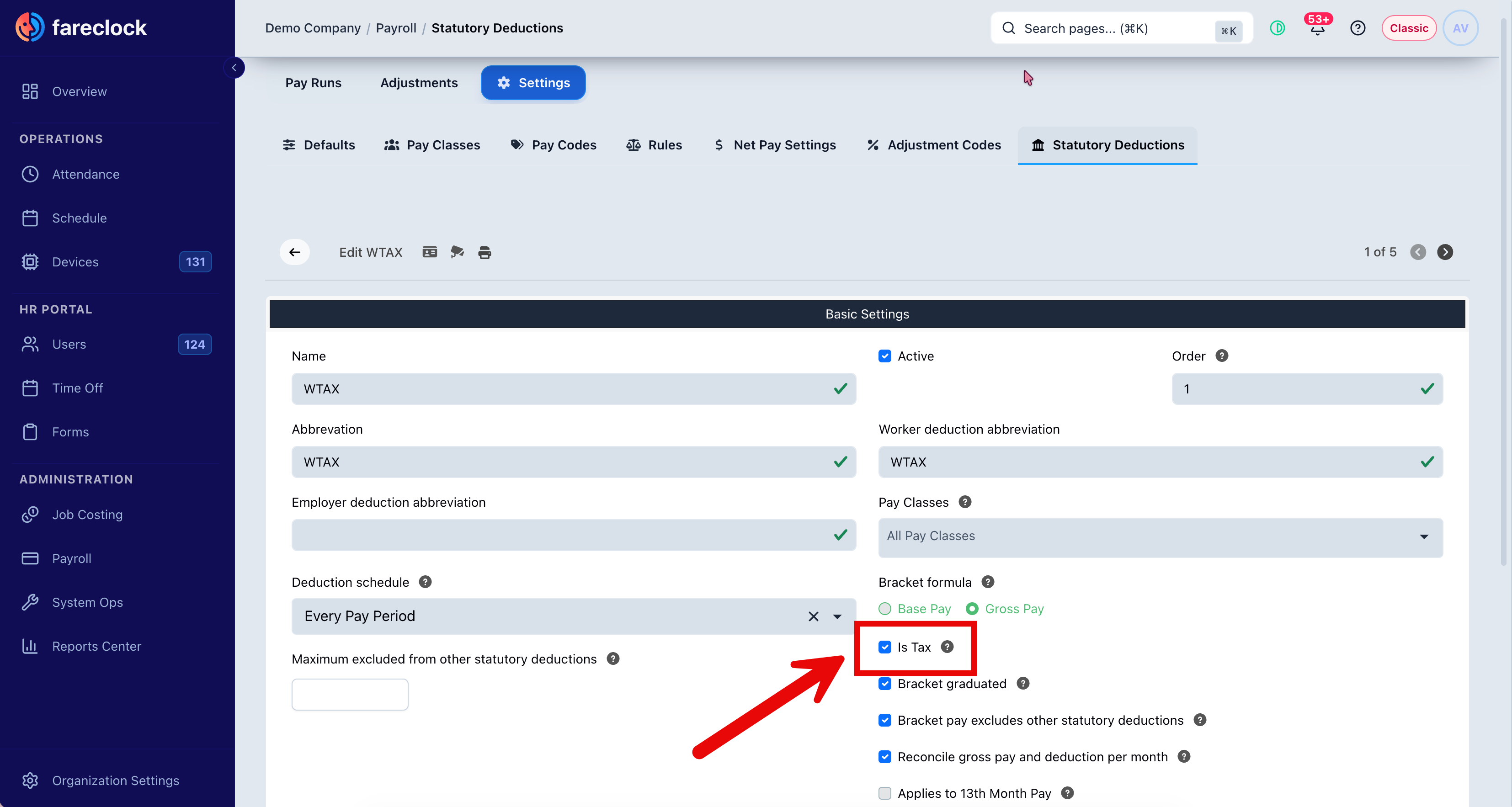Go to next record arrow

(1445, 252)
